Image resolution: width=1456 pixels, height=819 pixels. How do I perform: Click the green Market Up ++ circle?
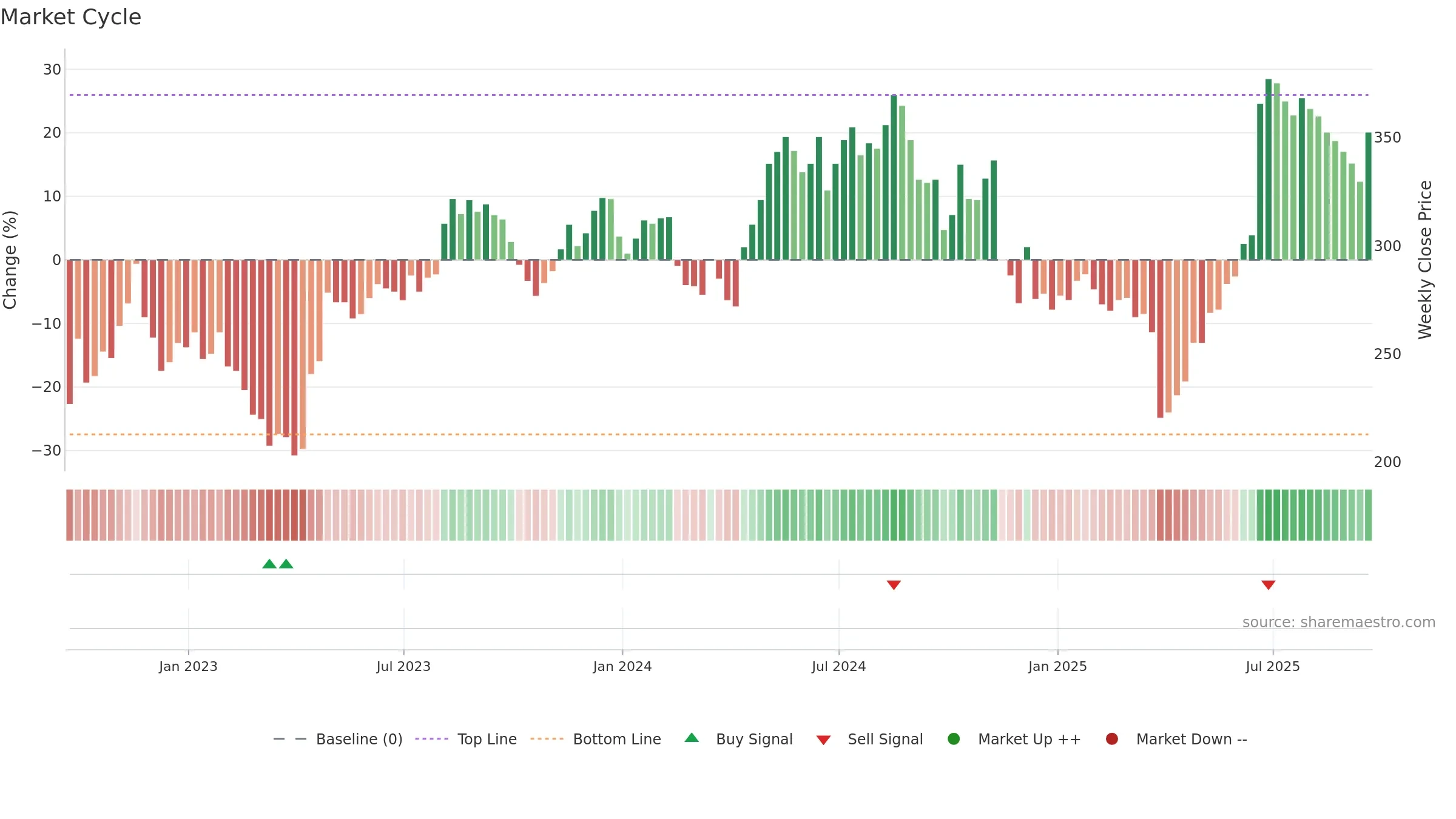coord(954,739)
